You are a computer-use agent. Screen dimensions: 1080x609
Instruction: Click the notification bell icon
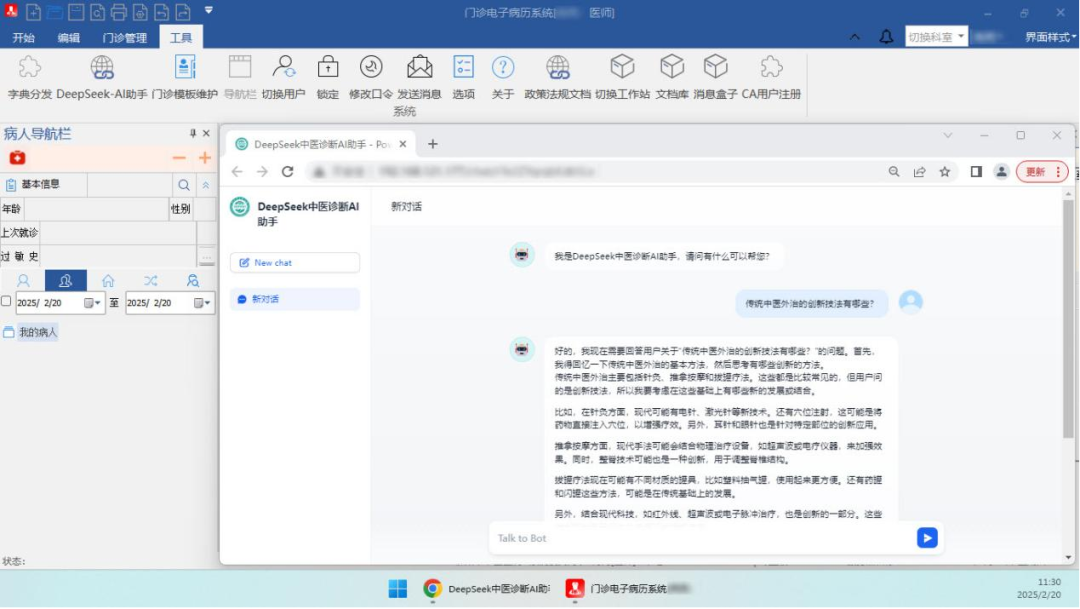click(886, 37)
